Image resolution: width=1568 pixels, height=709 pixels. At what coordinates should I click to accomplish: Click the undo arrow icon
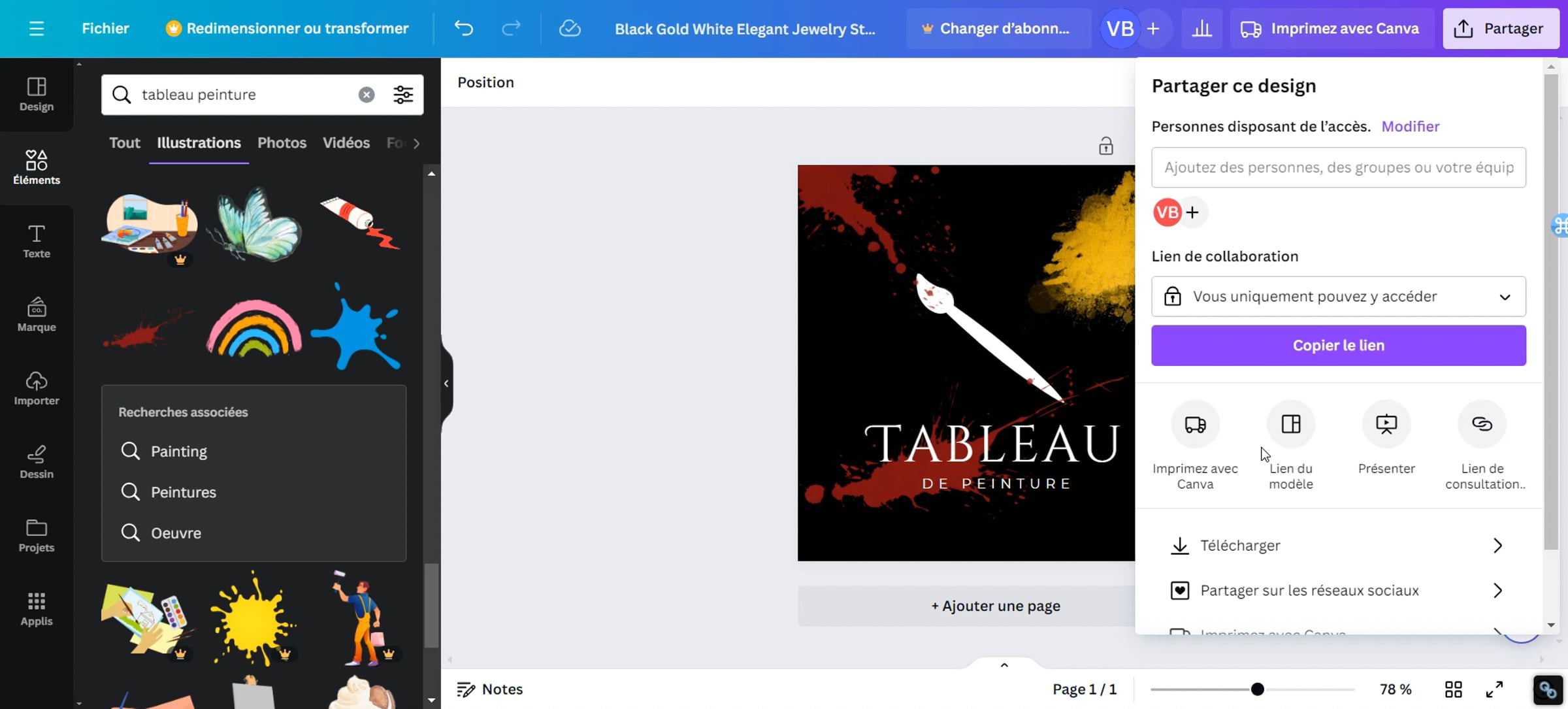click(x=463, y=28)
